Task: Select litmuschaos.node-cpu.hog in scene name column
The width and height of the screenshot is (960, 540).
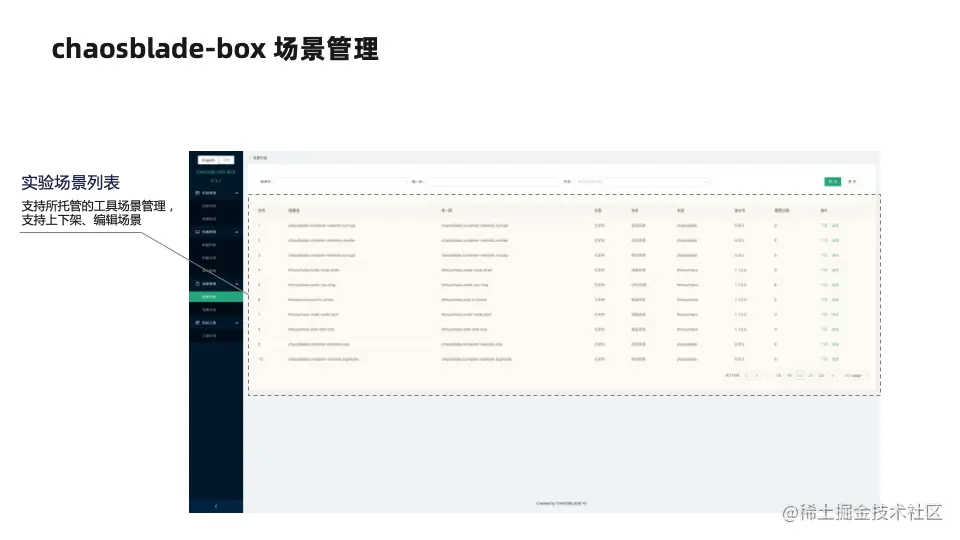Action: (312, 285)
